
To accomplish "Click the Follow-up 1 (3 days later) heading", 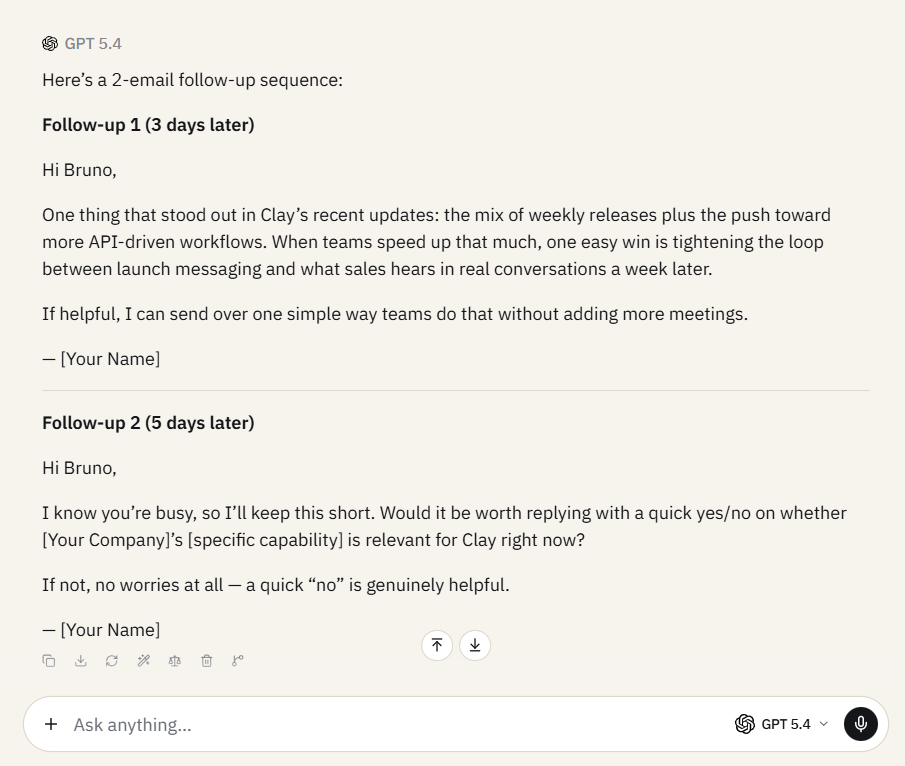I will pos(148,125).
